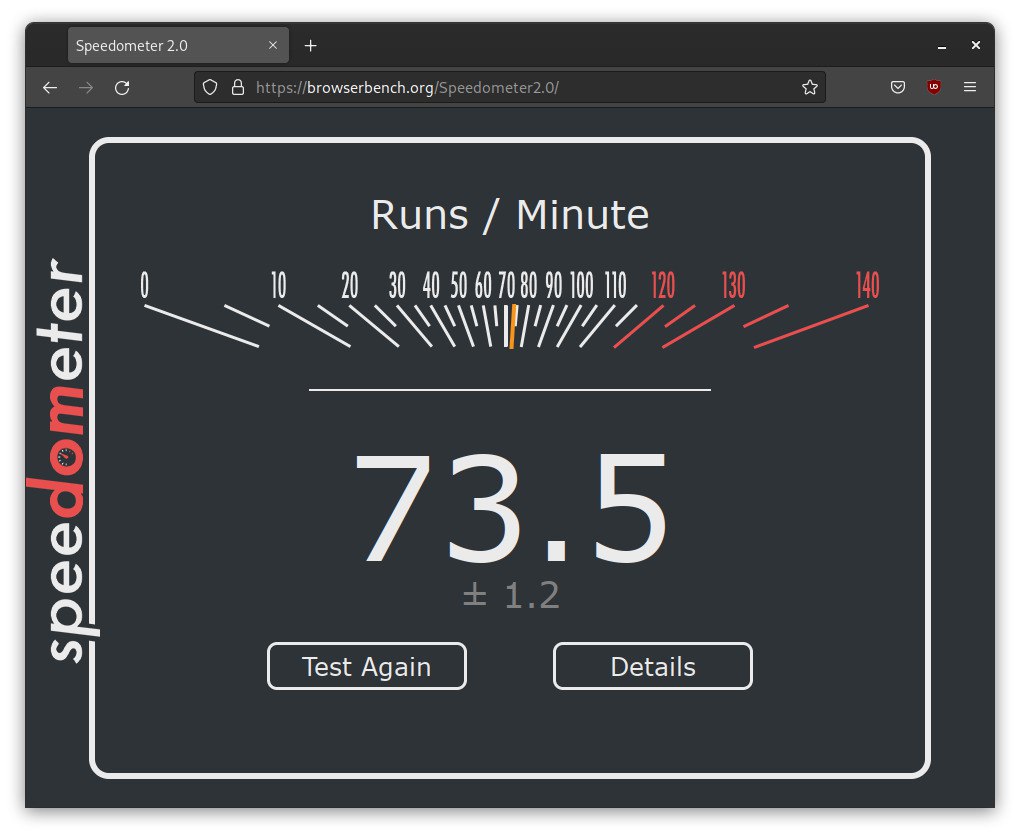
Task: Open the Details button
Action: pos(653,666)
